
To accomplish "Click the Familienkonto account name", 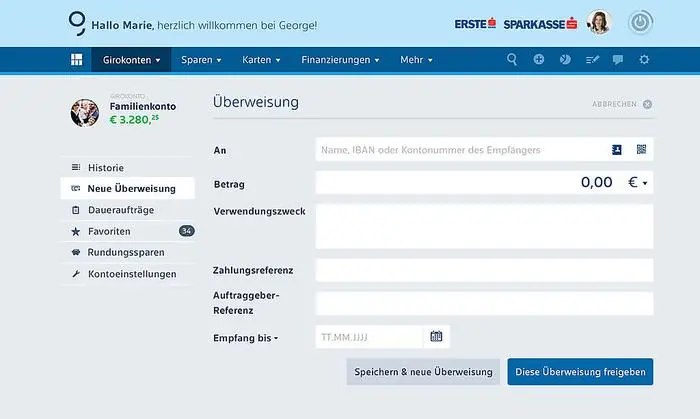I will [x=143, y=106].
